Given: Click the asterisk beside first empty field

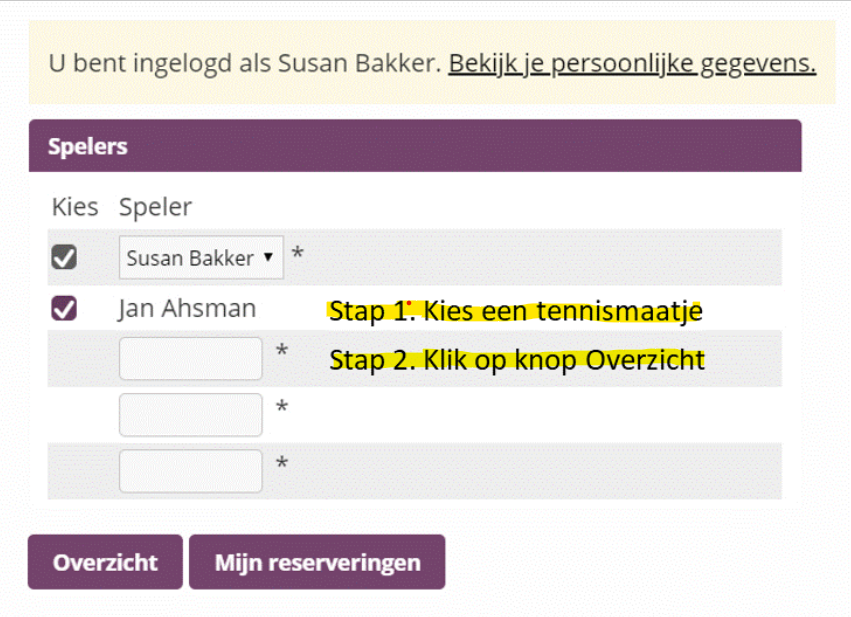Looking at the screenshot, I should (282, 351).
